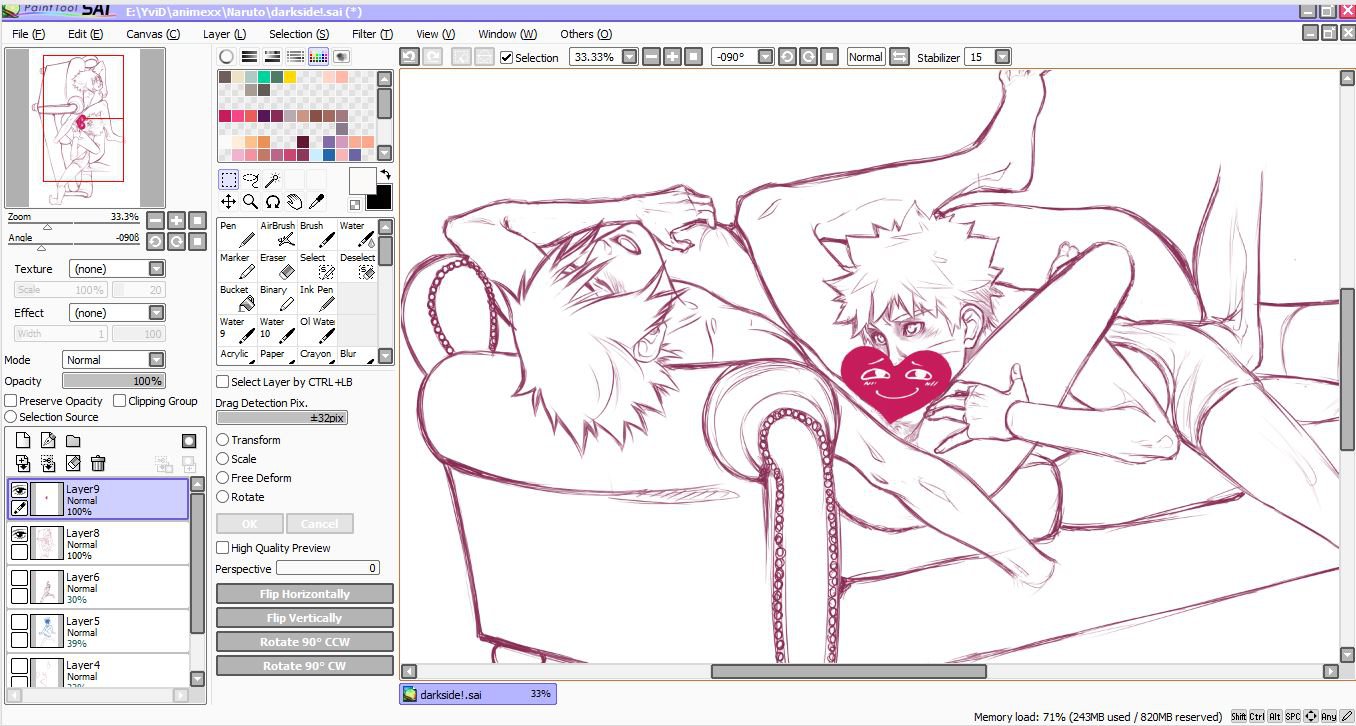1356x726 pixels.
Task: Swap foreground and background colors
Action: tap(385, 175)
